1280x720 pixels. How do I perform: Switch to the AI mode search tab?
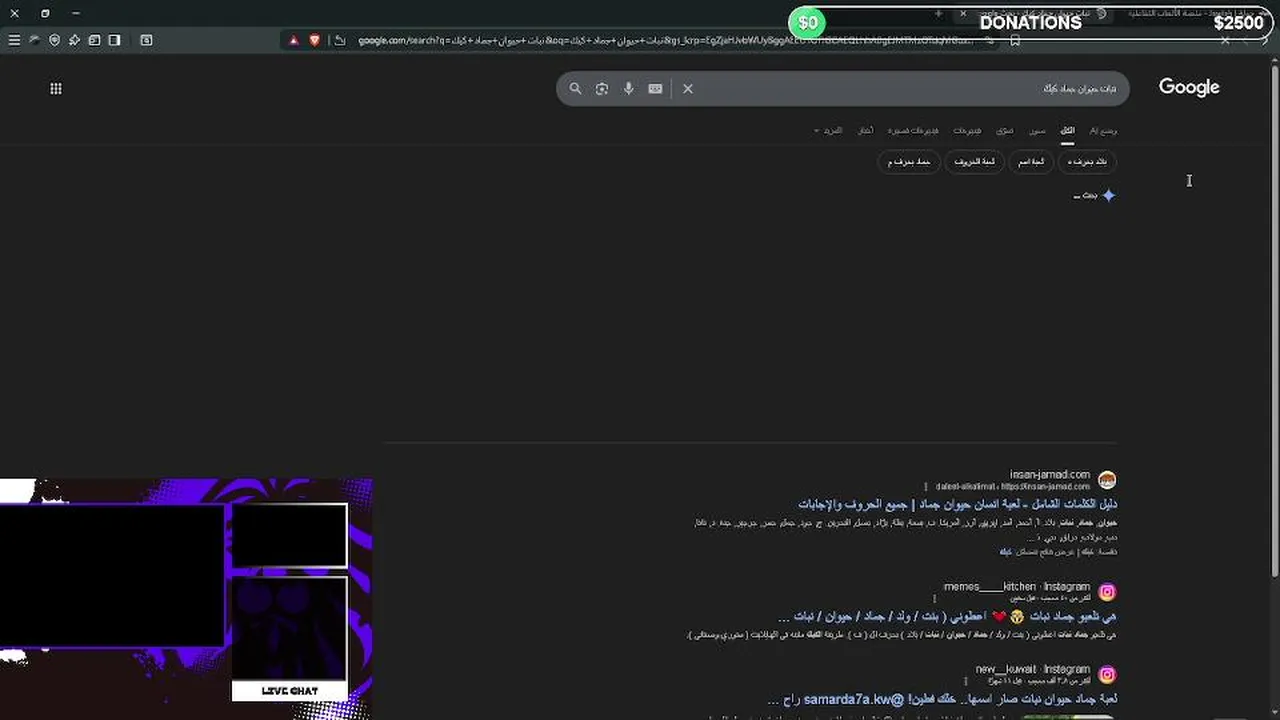tap(1103, 130)
